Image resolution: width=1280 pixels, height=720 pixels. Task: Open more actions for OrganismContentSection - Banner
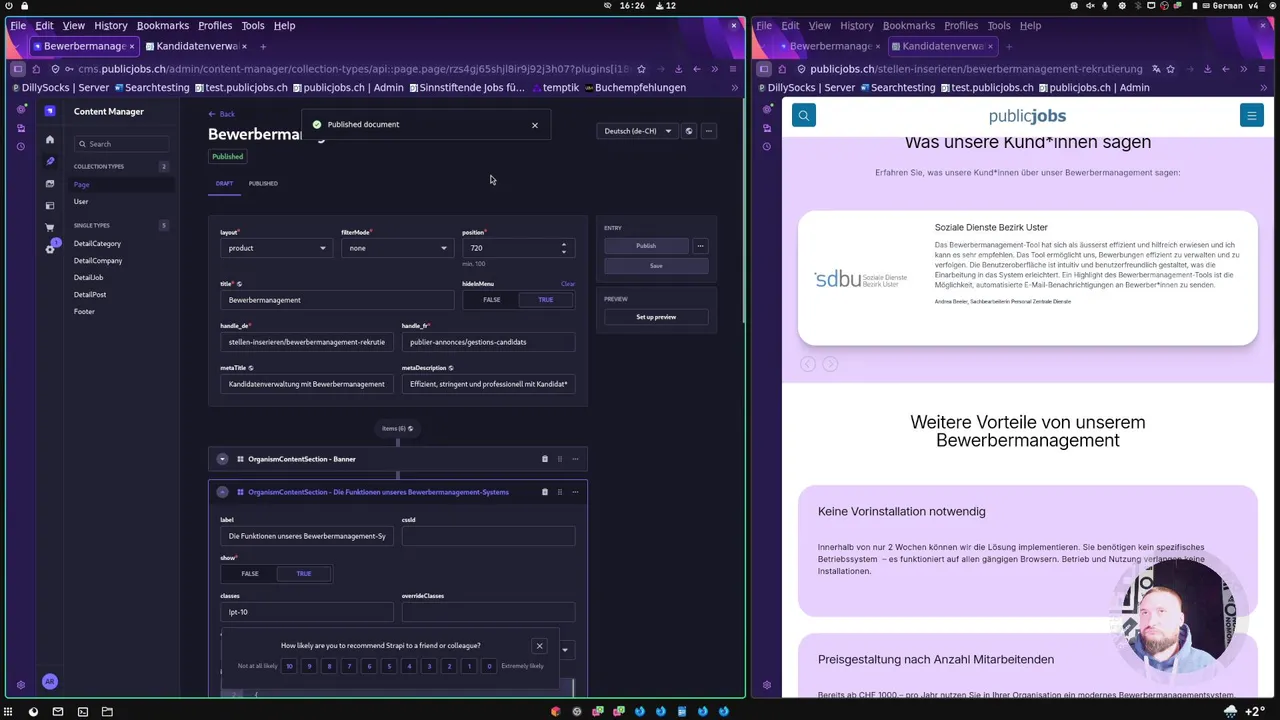pyautogui.click(x=575, y=459)
